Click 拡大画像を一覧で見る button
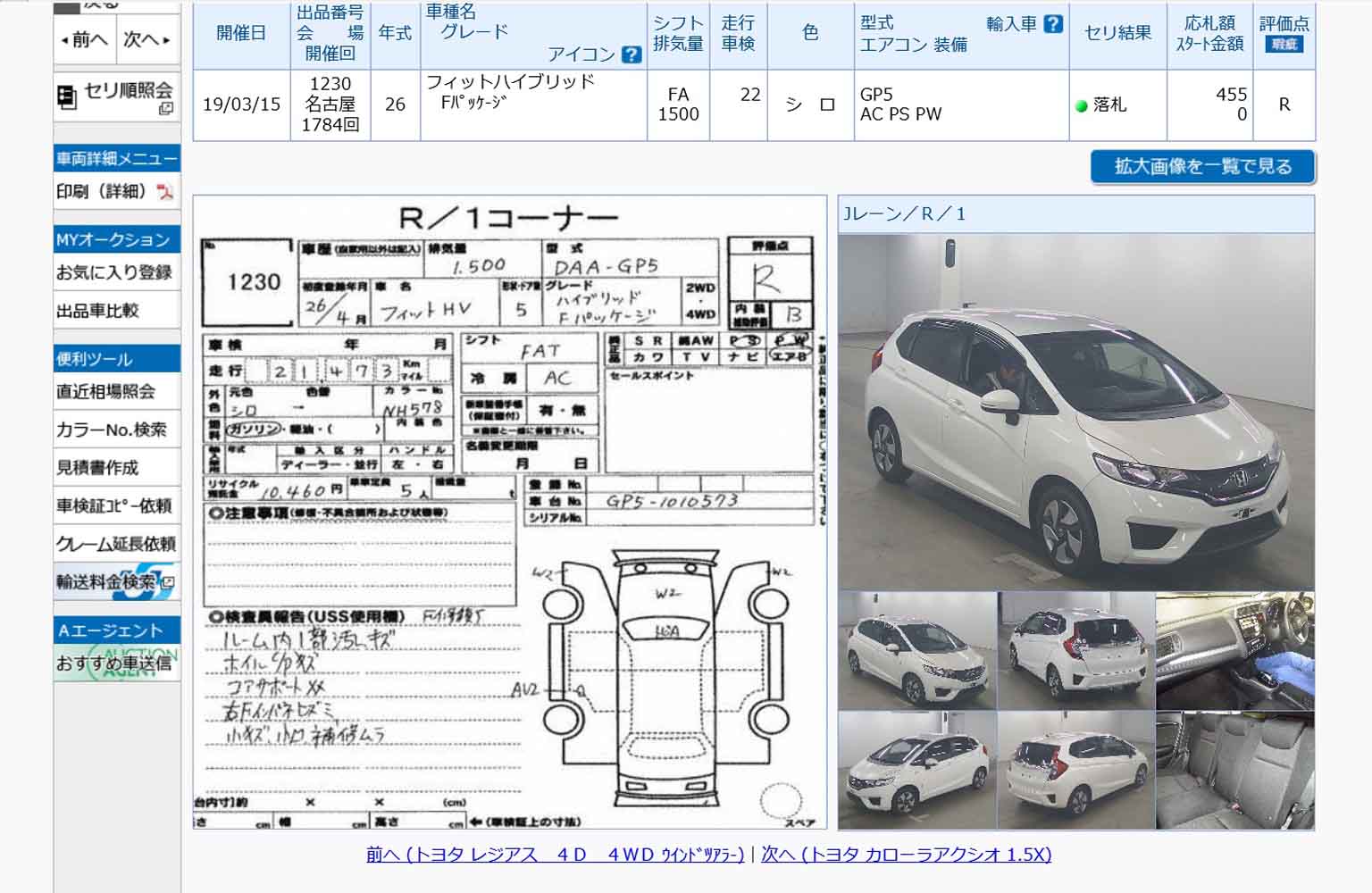This screenshot has height=893, width=1372. (1202, 166)
